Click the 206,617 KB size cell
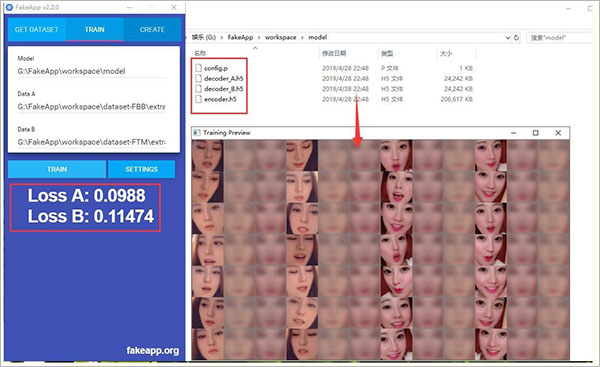This screenshot has height=367, width=600. pos(457,99)
